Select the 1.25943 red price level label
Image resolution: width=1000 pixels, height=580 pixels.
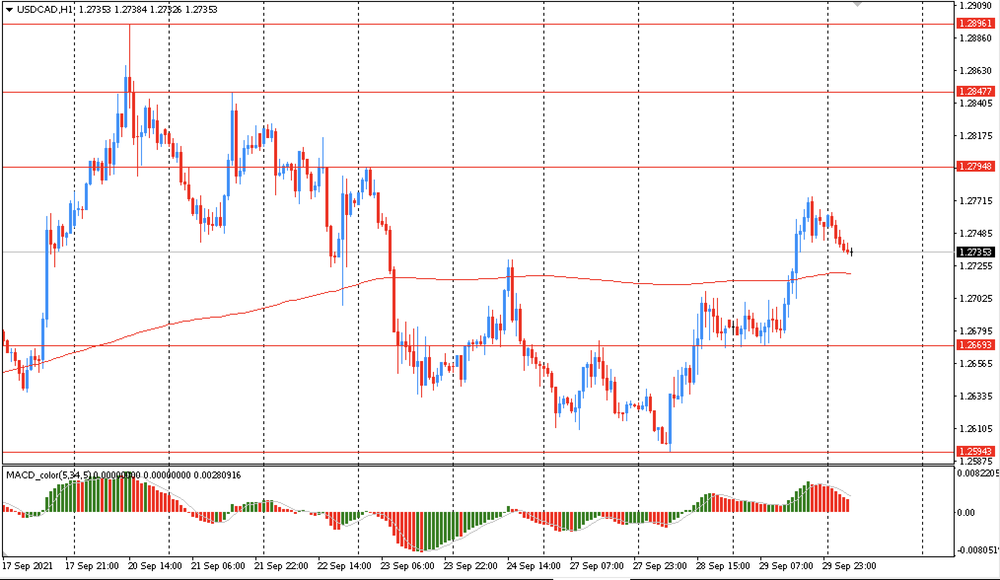click(974, 452)
